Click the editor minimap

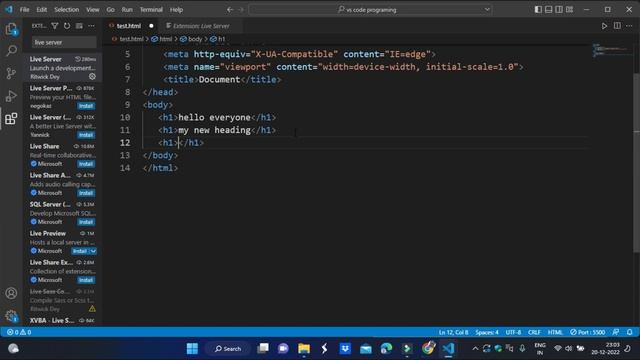[x=611, y=50]
